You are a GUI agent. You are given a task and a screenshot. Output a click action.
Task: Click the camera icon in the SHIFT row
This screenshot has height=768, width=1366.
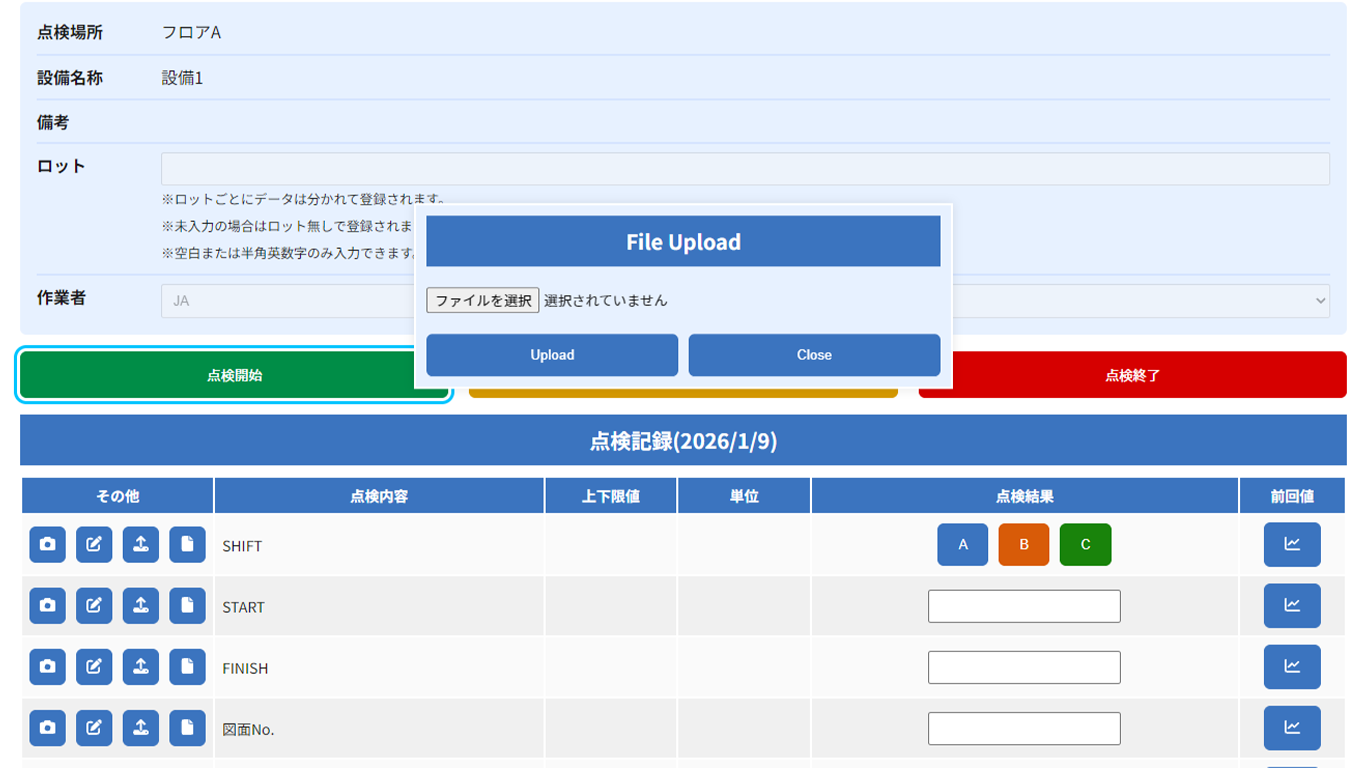pos(47,545)
